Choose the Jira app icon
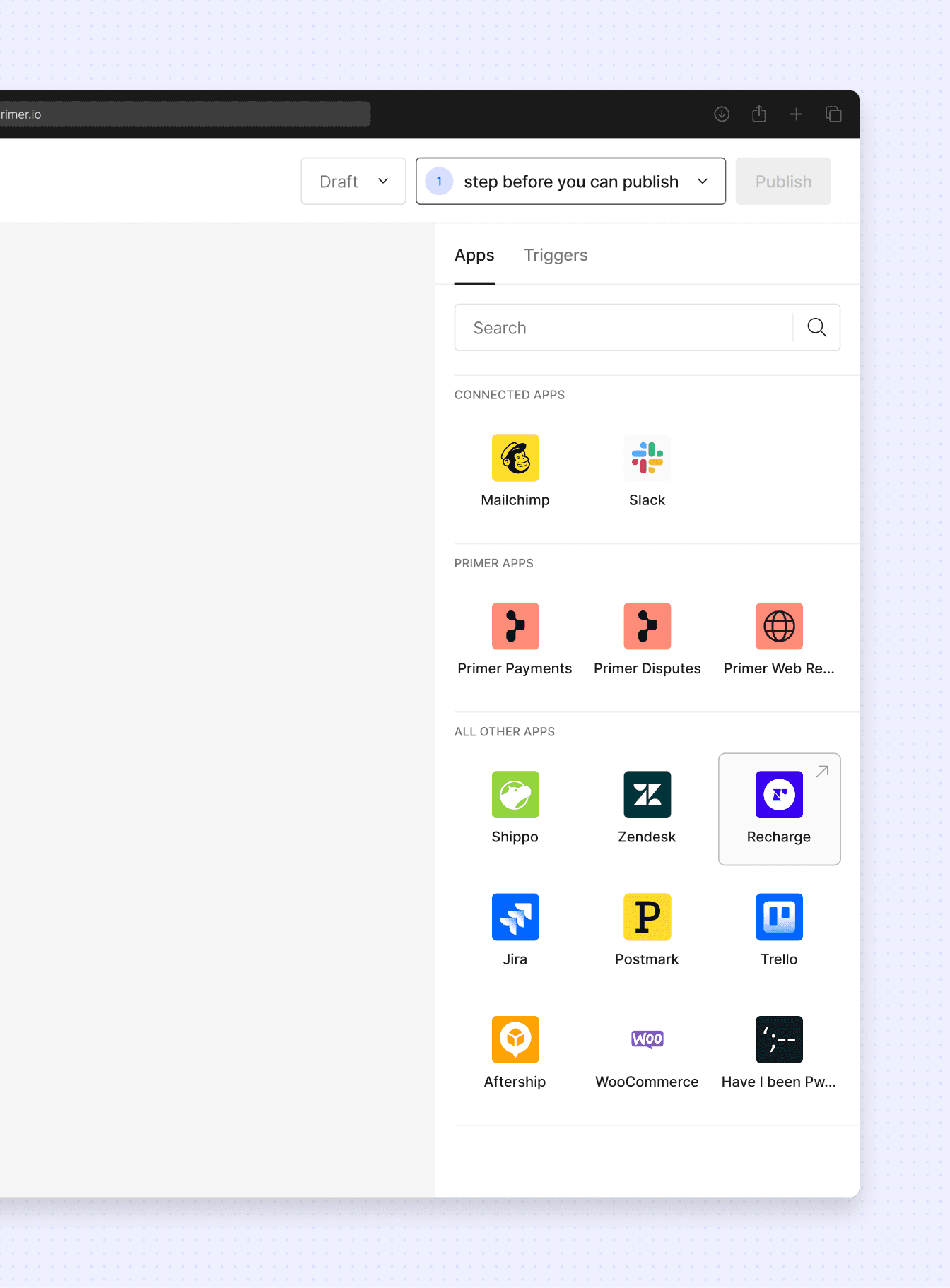The image size is (950, 1288). click(515, 917)
